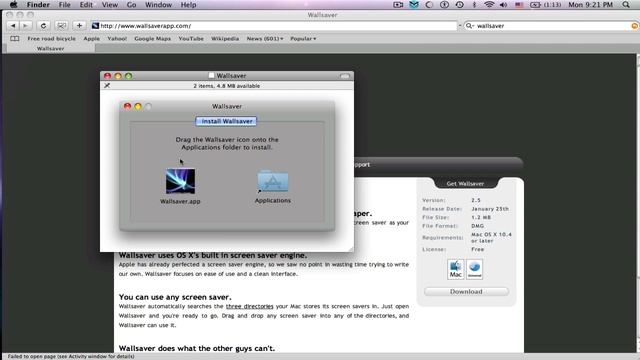Click the Bluetooth menu bar icon
This screenshot has width=640, height=360.
(x=474, y=5)
